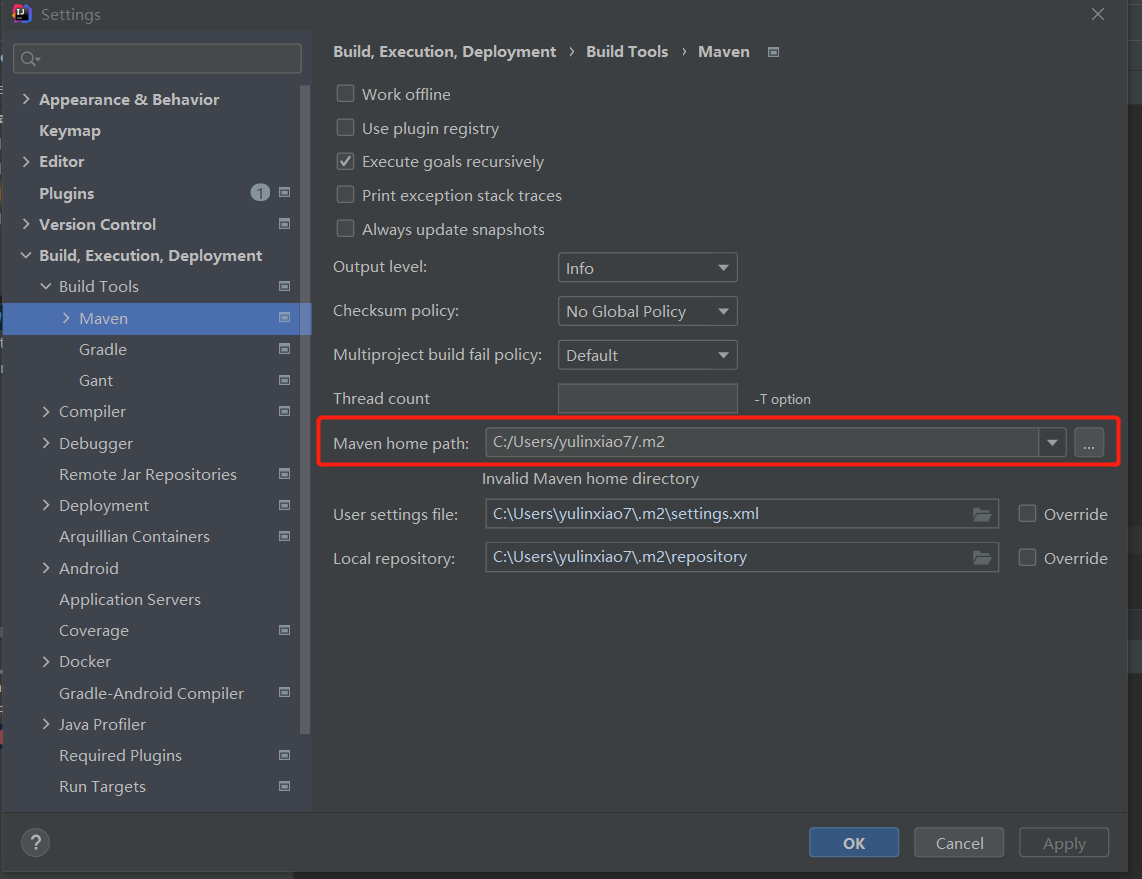Uncheck Execute goals recursively
This screenshot has height=879, width=1142.
(345, 162)
